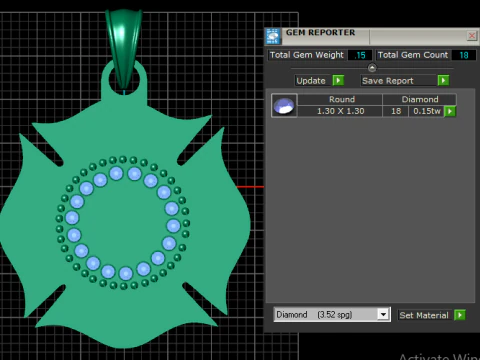
Task: Click the Total Gem Weight value .15
Action: tap(360, 55)
